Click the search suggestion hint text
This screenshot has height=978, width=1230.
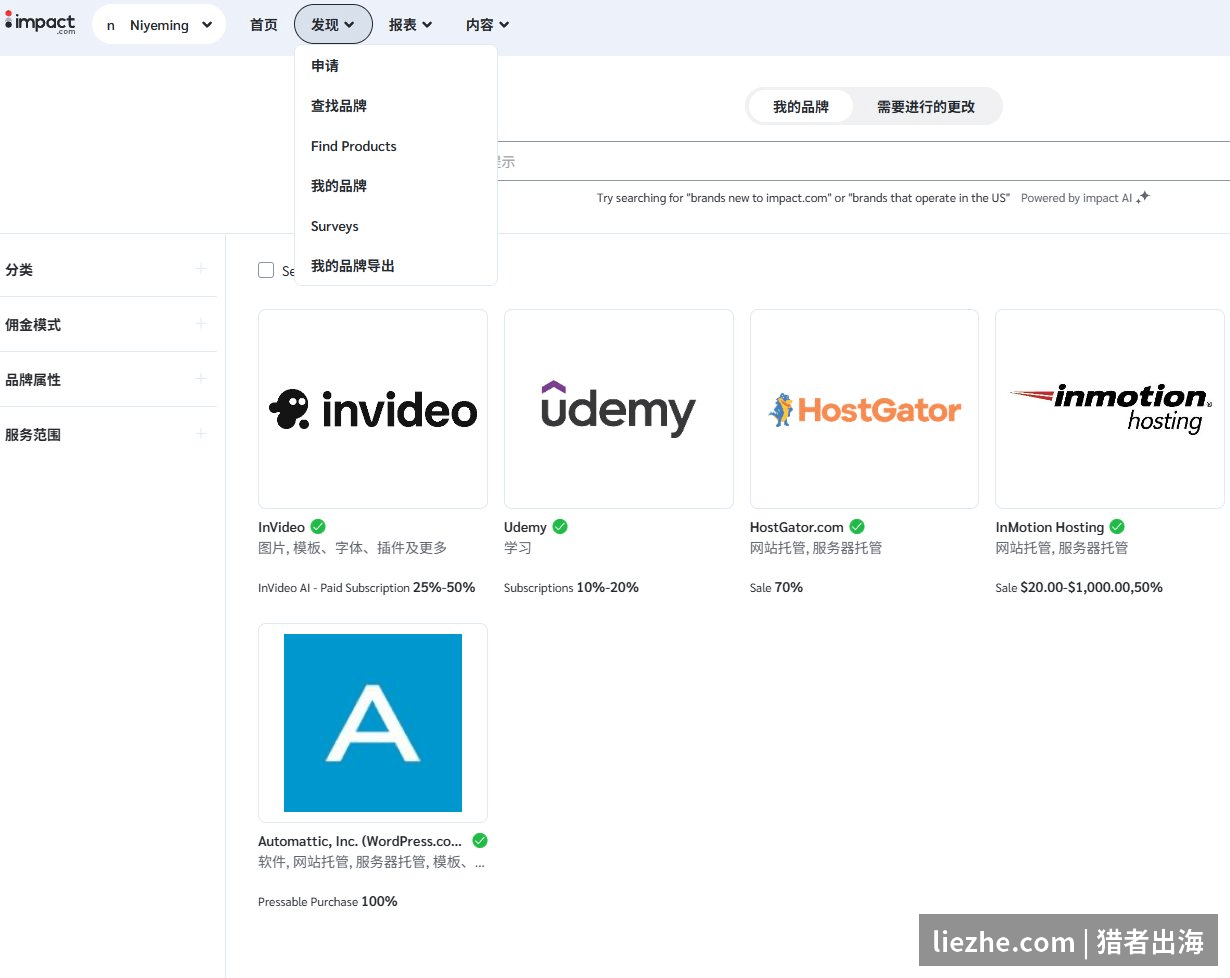(803, 198)
